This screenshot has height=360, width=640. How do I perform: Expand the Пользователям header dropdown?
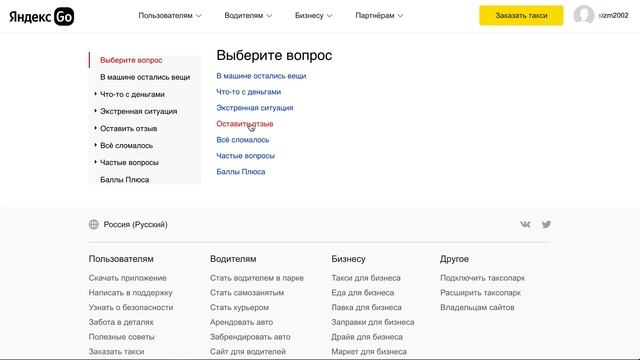point(169,16)
